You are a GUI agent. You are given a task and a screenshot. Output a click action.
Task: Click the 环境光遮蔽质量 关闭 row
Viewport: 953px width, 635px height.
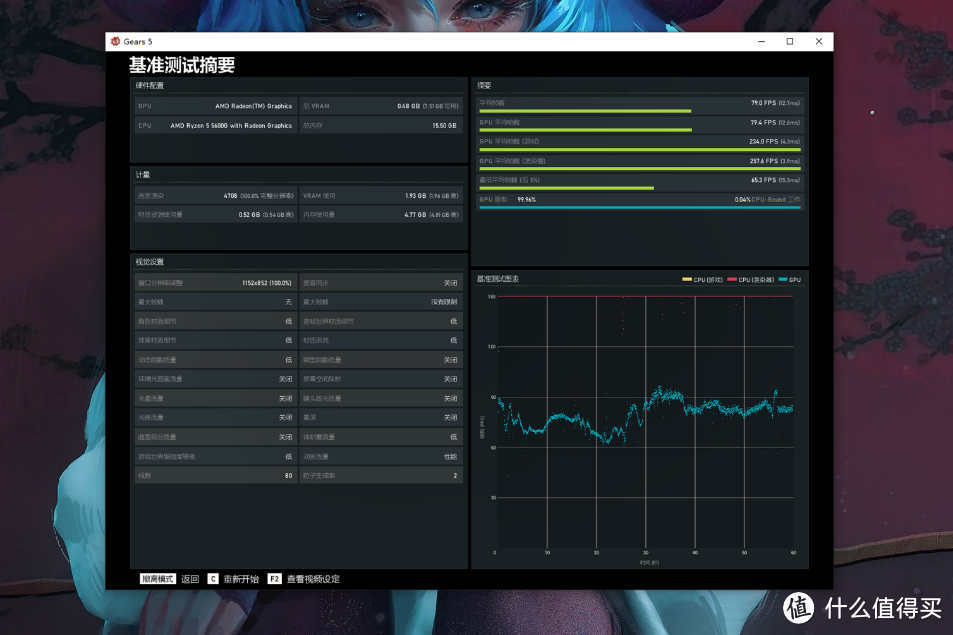pyautogui.click(x=216, y=379)
